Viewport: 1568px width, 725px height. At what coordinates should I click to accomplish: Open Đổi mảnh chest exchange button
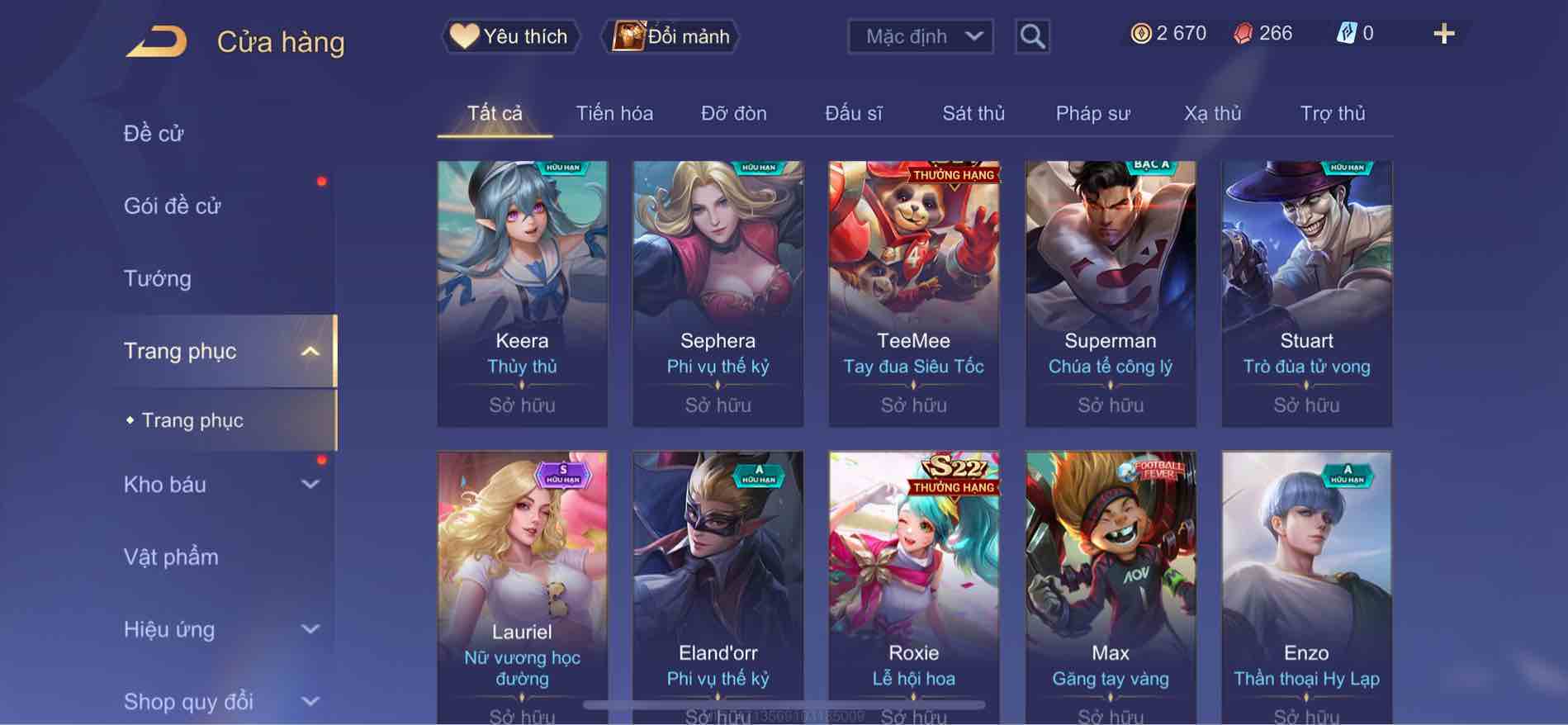pyautogui.click(x=671, y=36)
